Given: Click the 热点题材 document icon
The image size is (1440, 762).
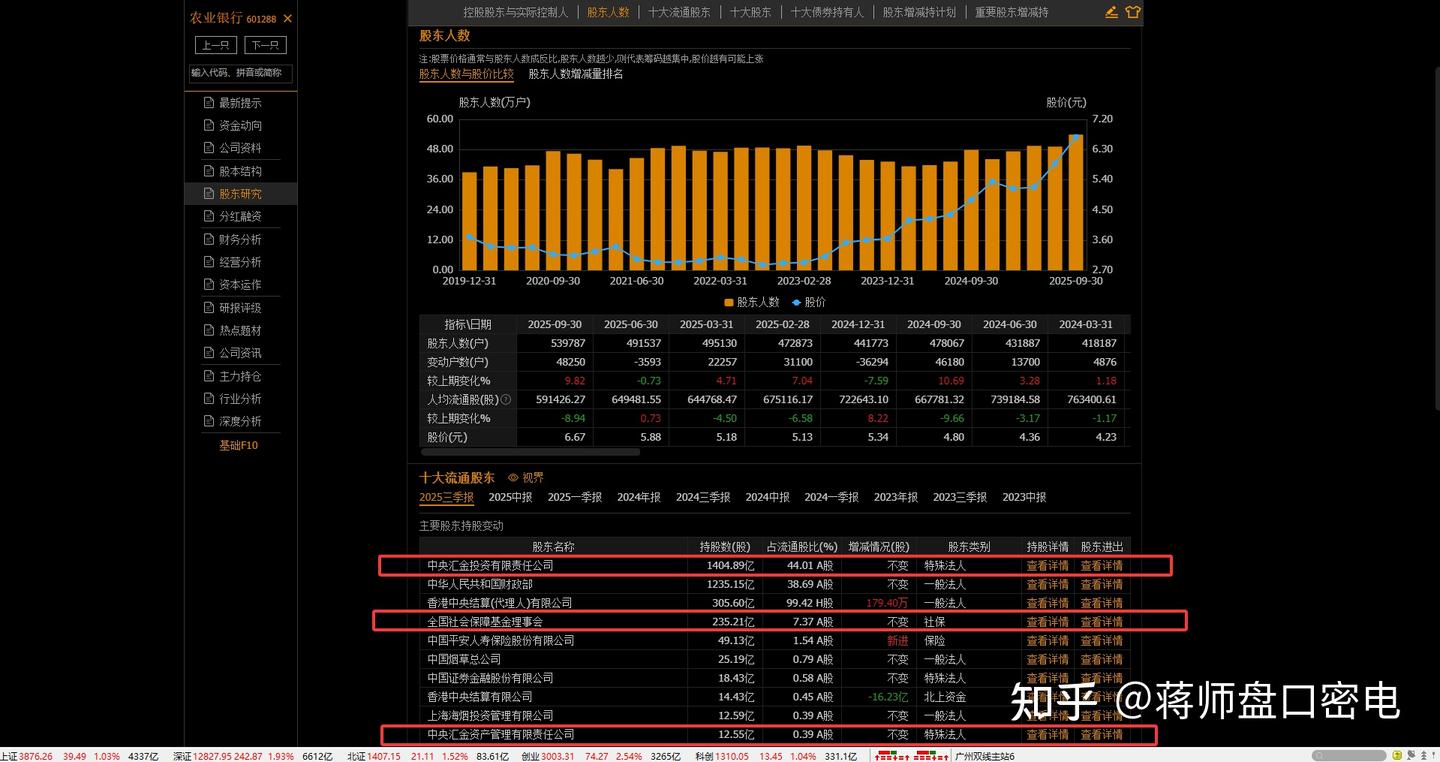Looking at the screenshot, I should (209, 330).
